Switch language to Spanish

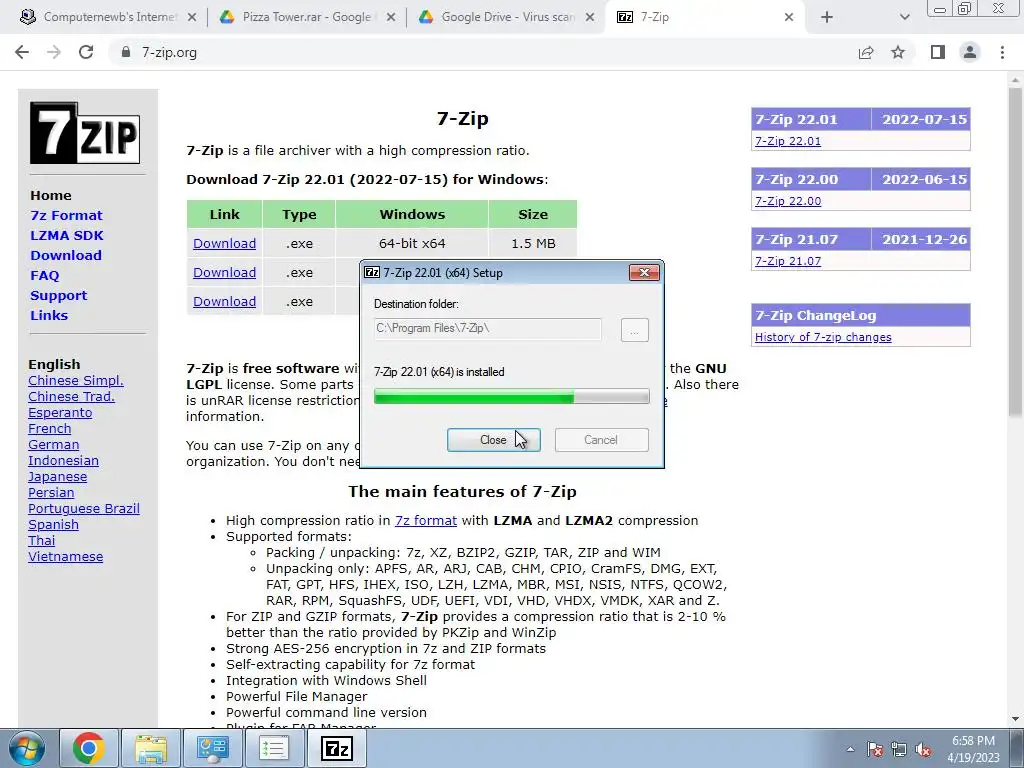54,524
